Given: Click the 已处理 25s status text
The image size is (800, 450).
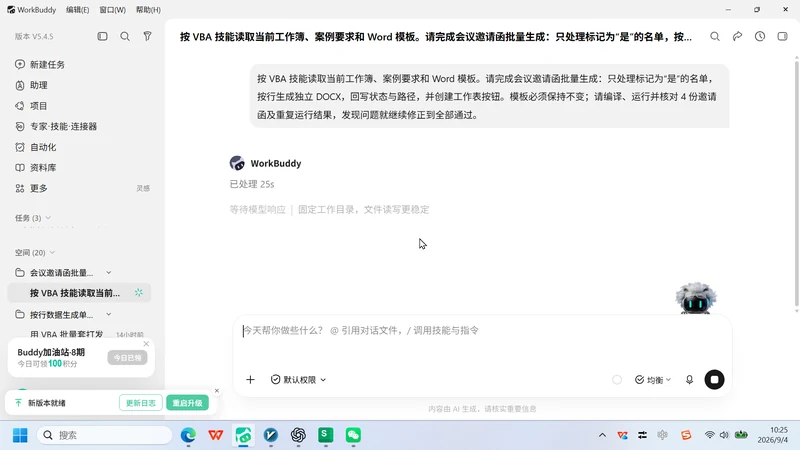Looking at the screenshot, I should click(252, 184).
